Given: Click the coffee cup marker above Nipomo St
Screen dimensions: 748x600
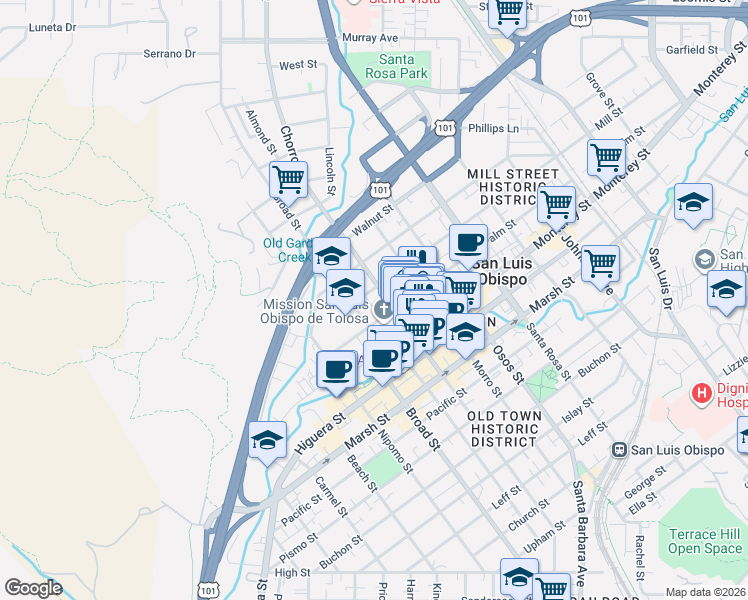Looking at the screenshot, I should (x=383, y=361).
